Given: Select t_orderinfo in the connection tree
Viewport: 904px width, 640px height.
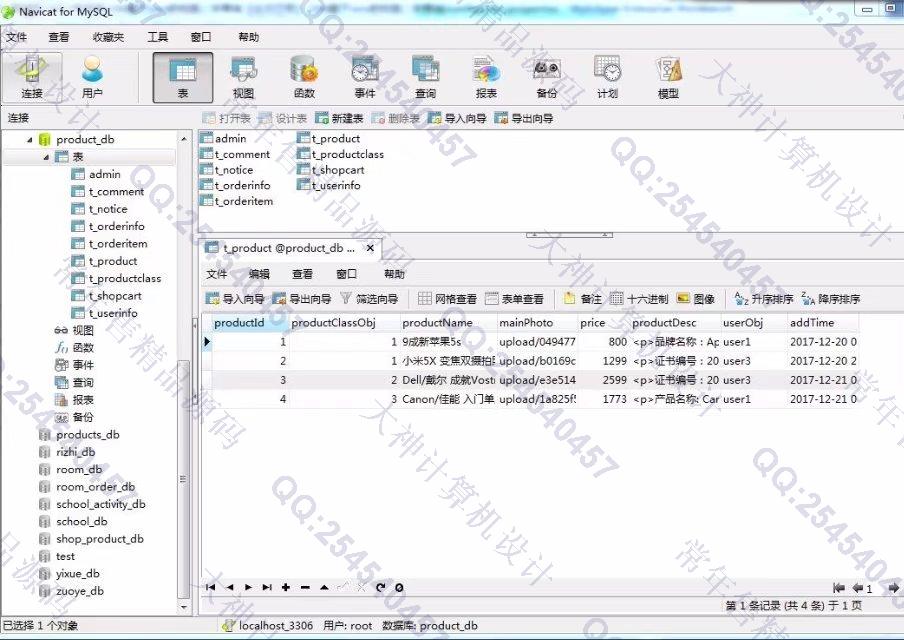Looking at the screenshot, I should click(x=116, y=226).
